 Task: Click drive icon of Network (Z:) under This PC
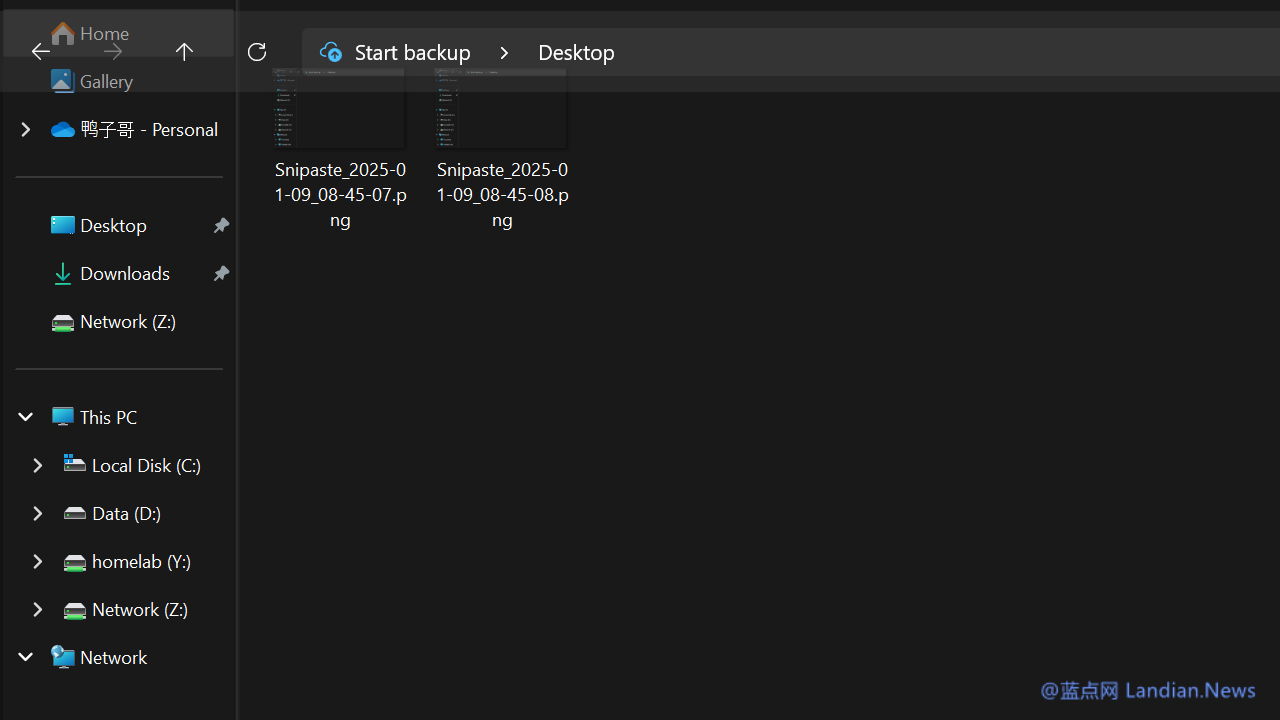(x=75, y=611)
